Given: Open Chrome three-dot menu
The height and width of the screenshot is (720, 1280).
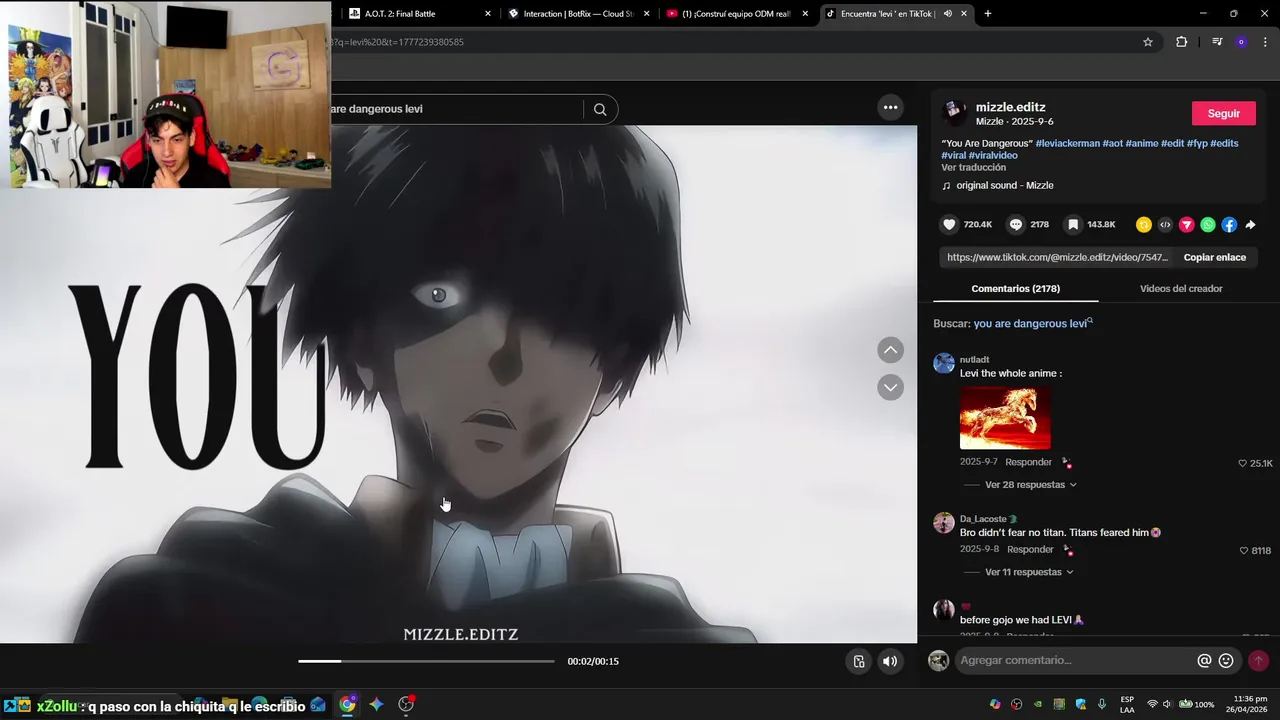Looking at the screenshot, I should point(1264,42).
